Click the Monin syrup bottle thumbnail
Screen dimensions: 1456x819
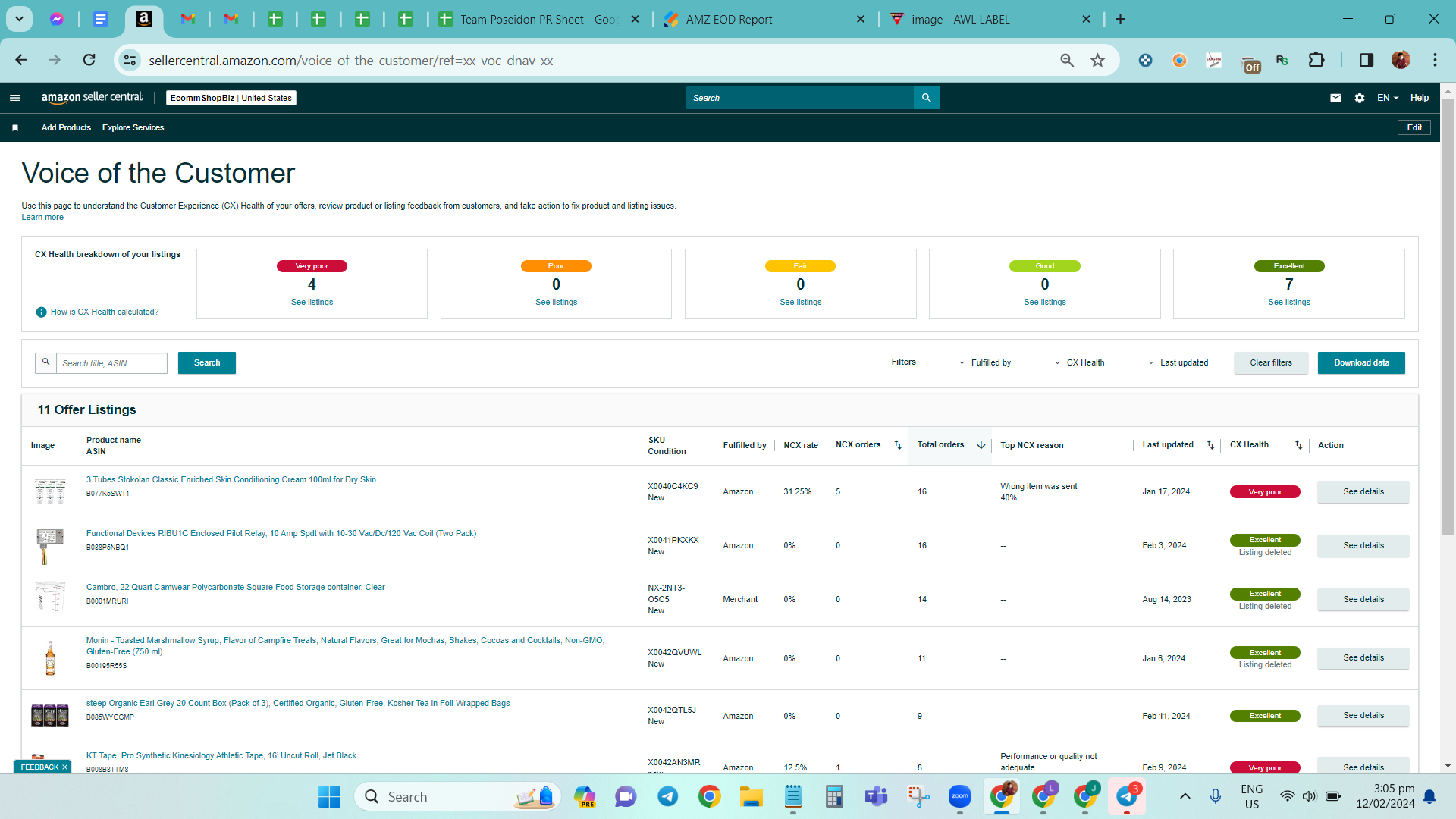pyautogui.click(x=50, y=657)
